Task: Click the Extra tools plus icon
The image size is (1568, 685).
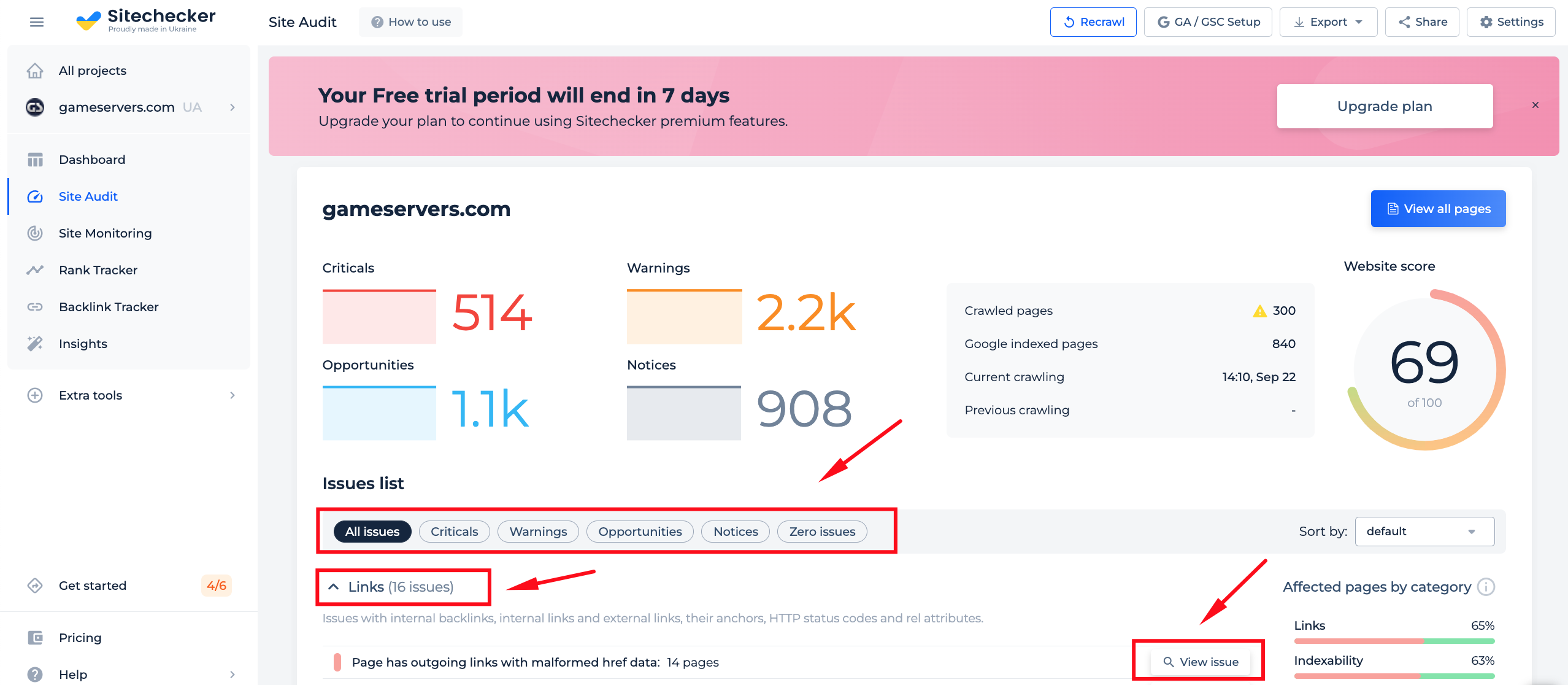Action: tap(35, 395)
